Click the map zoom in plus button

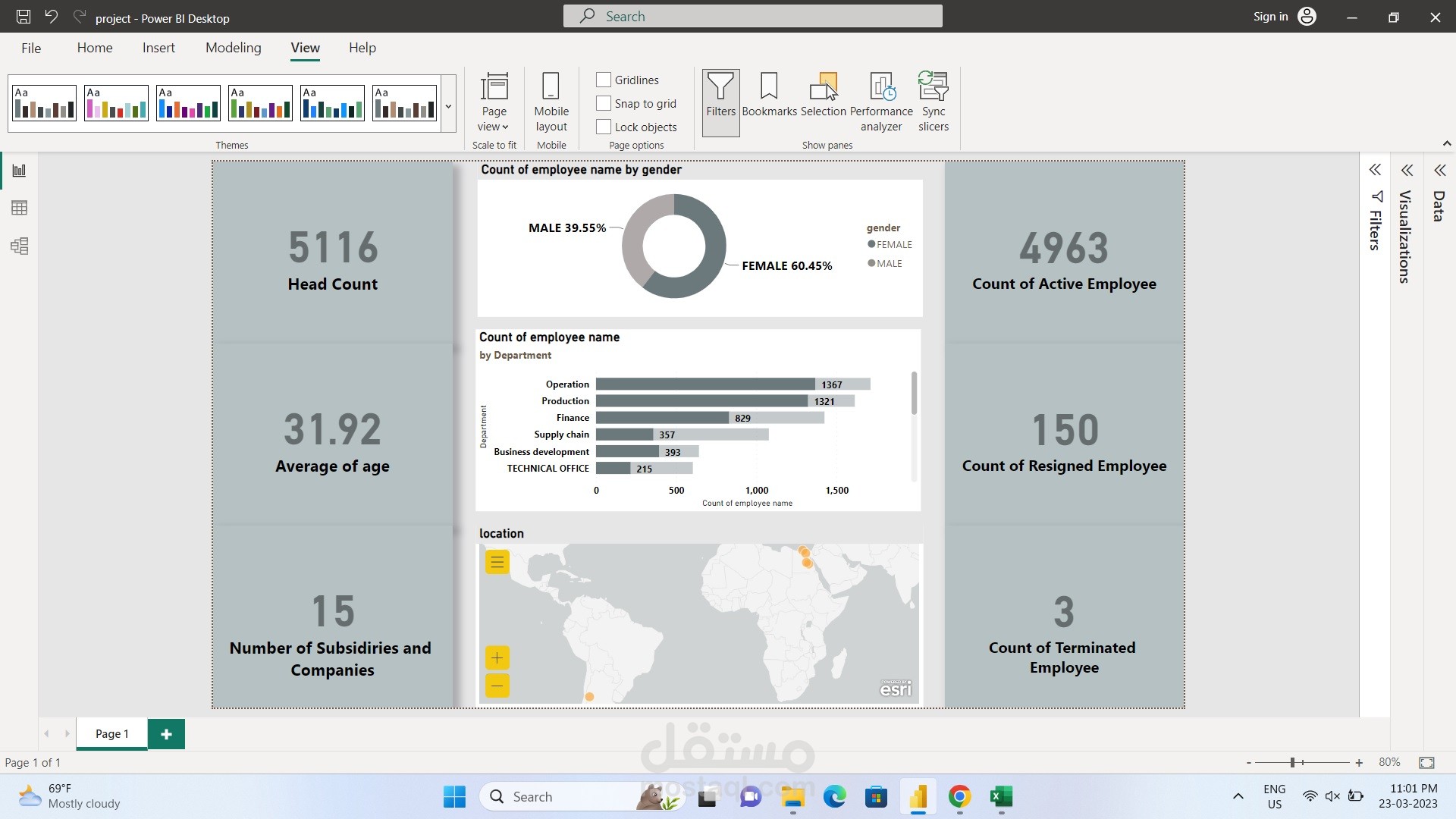point(497,657)
